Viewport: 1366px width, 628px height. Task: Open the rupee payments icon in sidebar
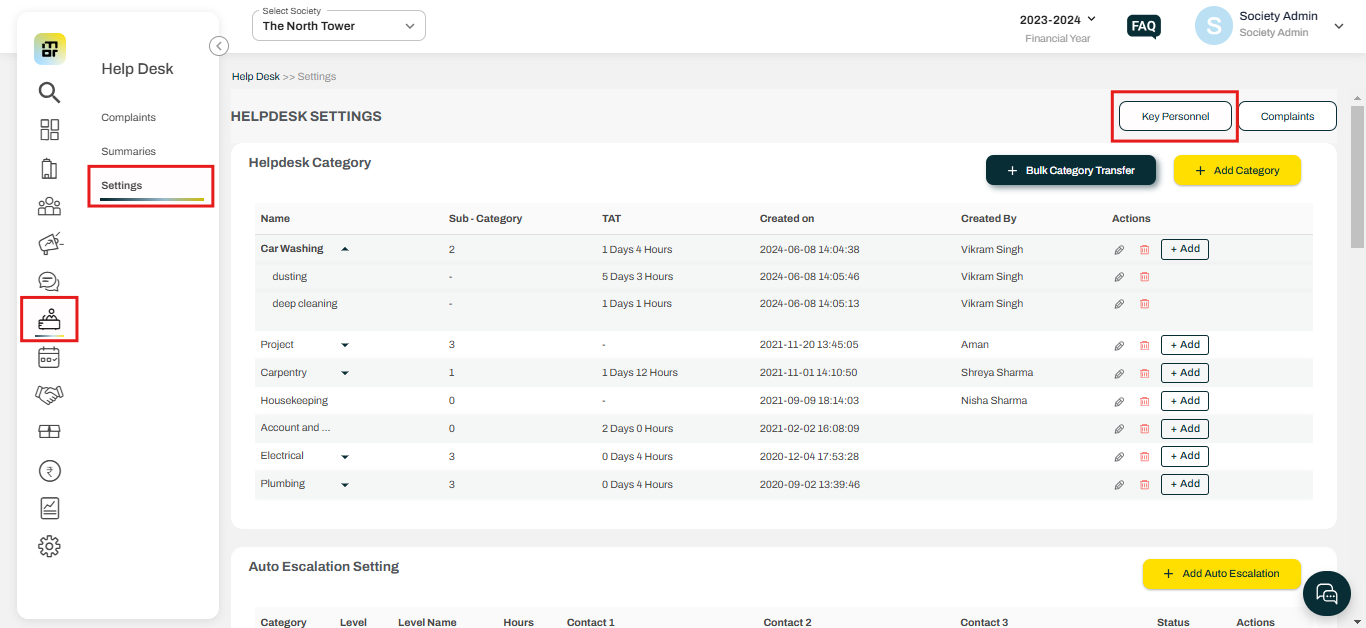[x=49, y=470]
